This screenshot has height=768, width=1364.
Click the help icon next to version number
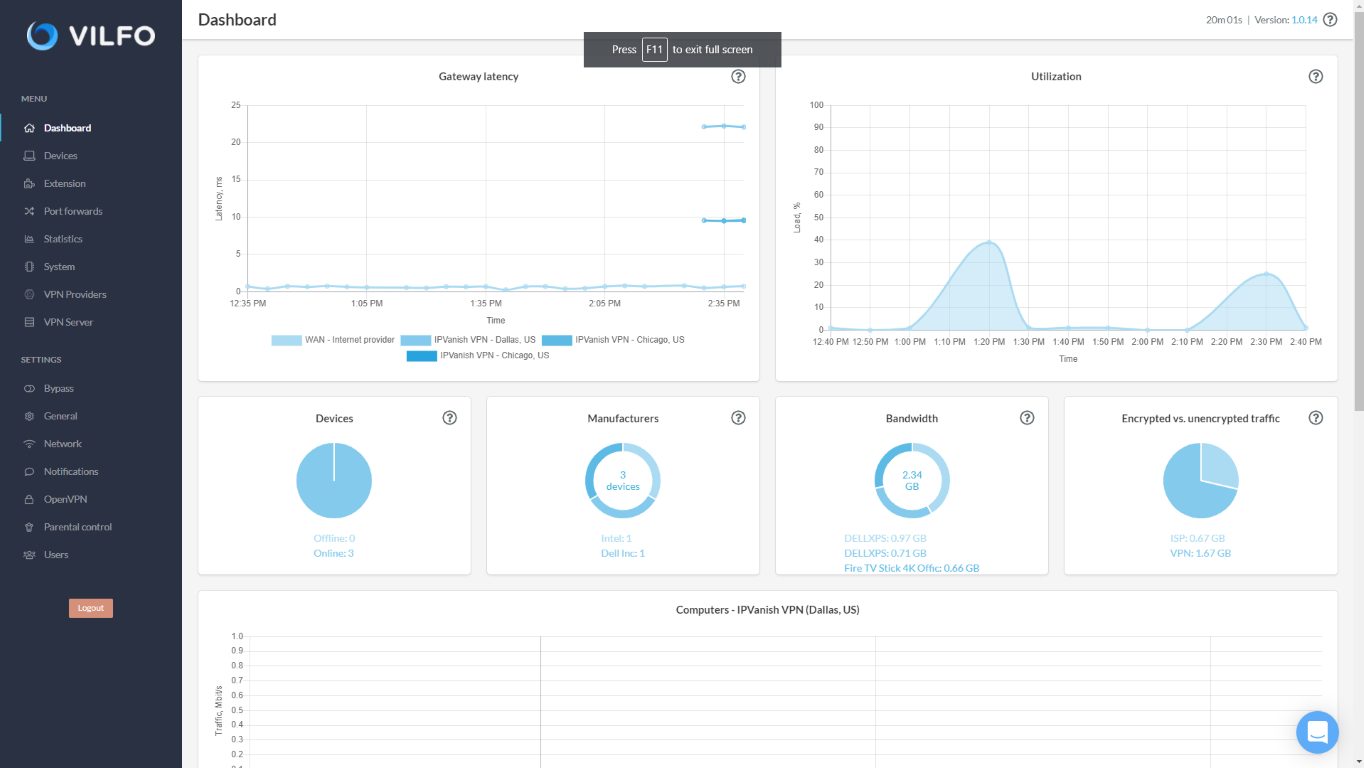tap(1330, 19)
